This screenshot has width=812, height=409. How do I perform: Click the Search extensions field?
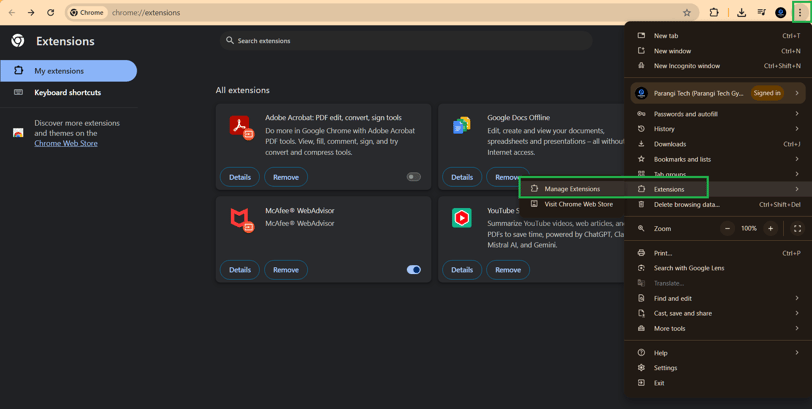point(406,40)
